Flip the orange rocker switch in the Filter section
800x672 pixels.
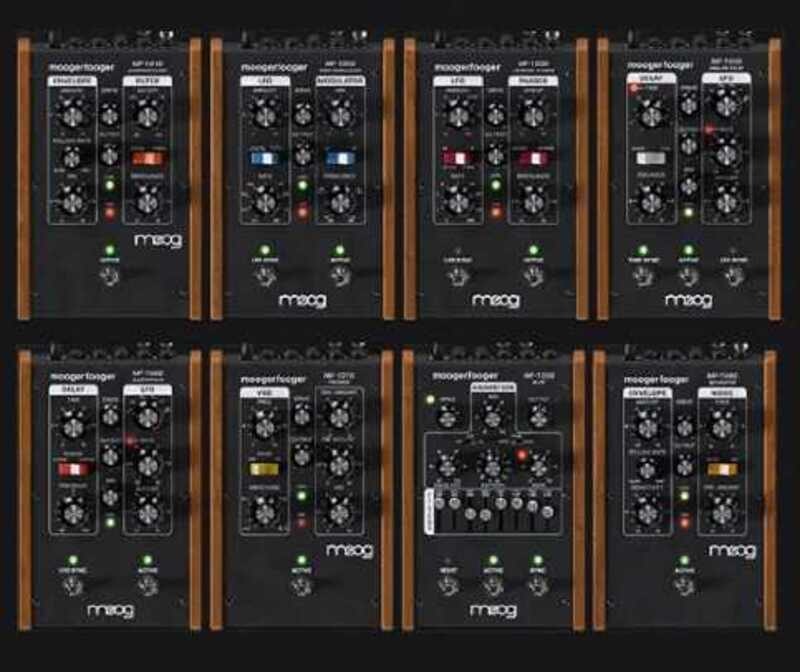(148, 158)
